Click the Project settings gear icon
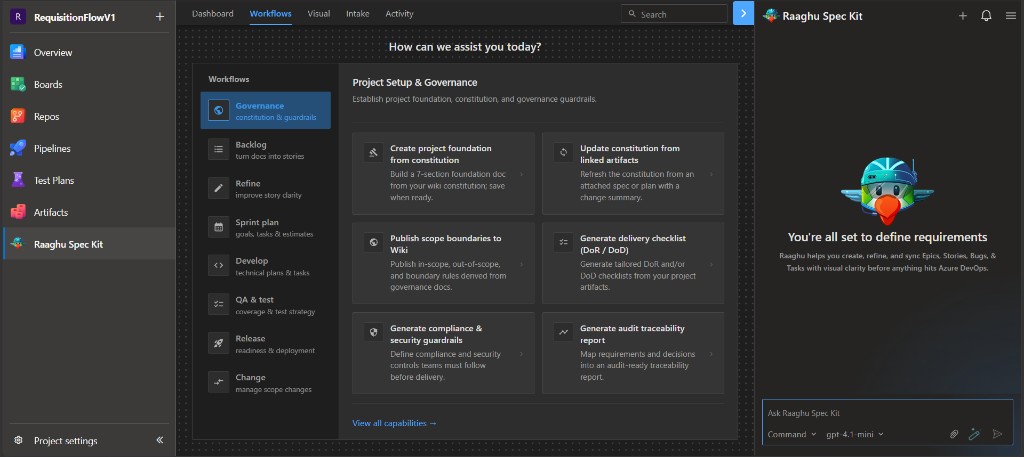The width and height of the screenshot is (1024, 457). 18,441
